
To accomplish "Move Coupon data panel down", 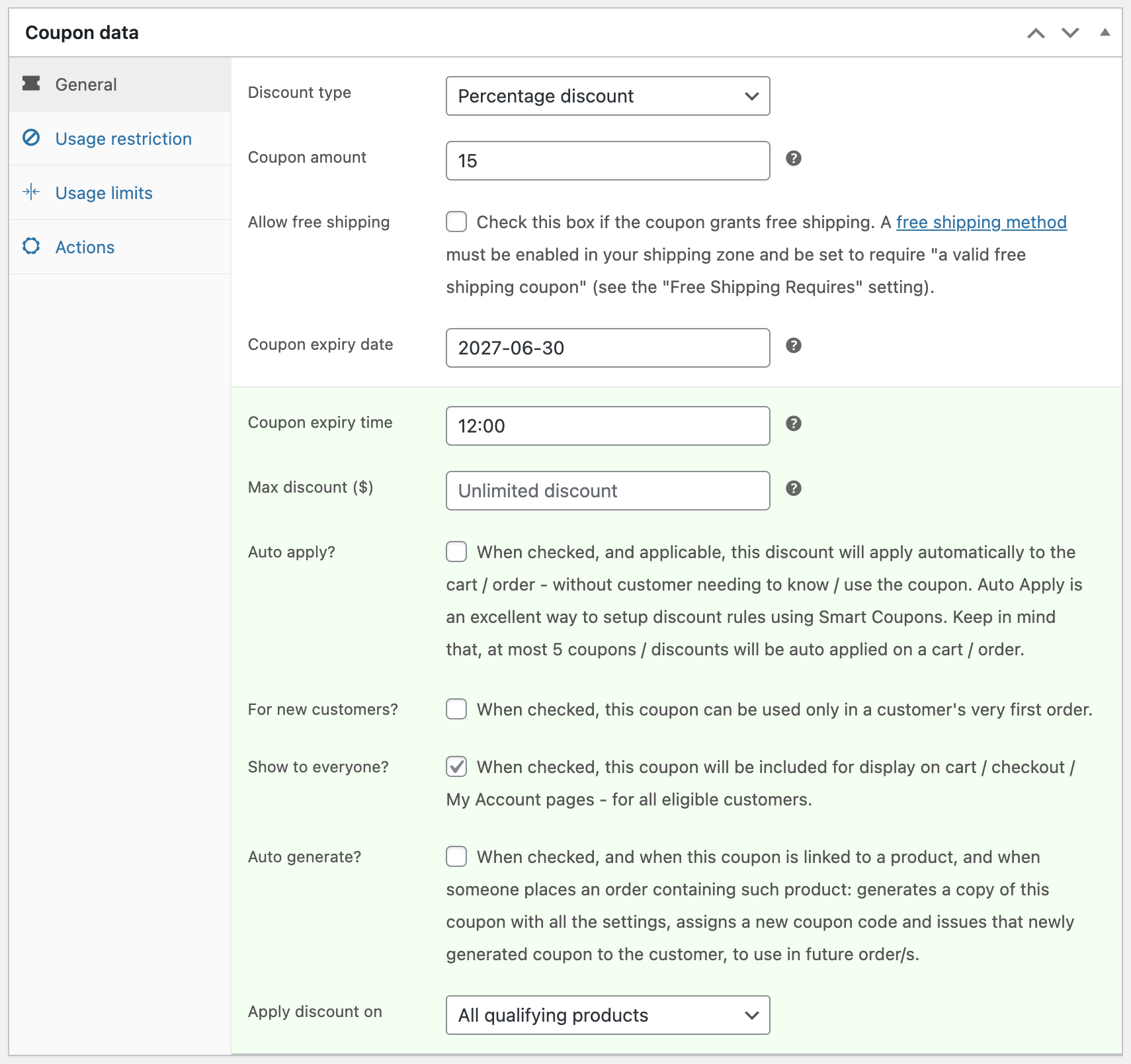I will point(1069,33).
